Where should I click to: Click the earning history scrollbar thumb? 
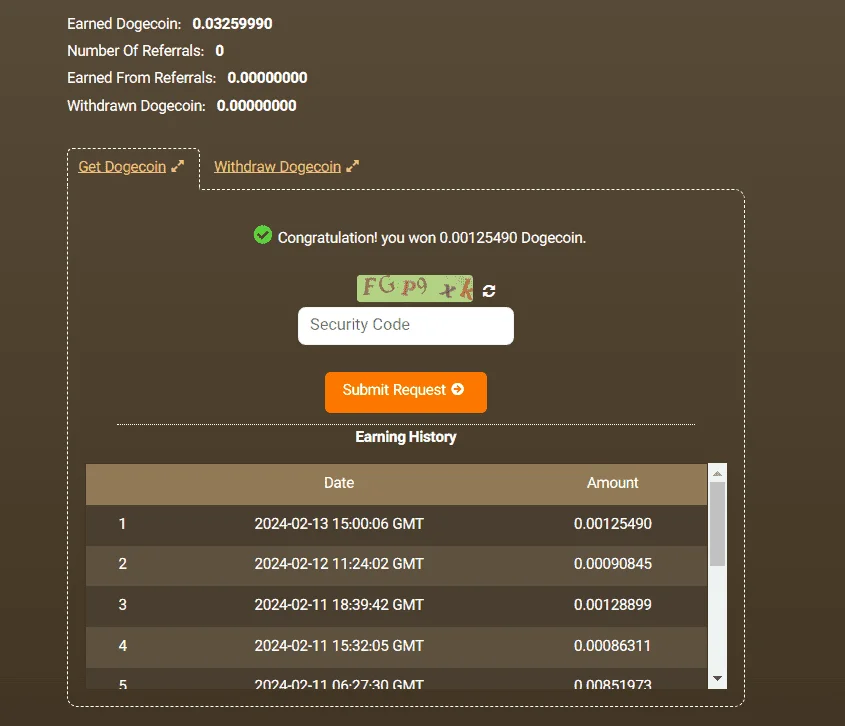[x=717, y=524]
